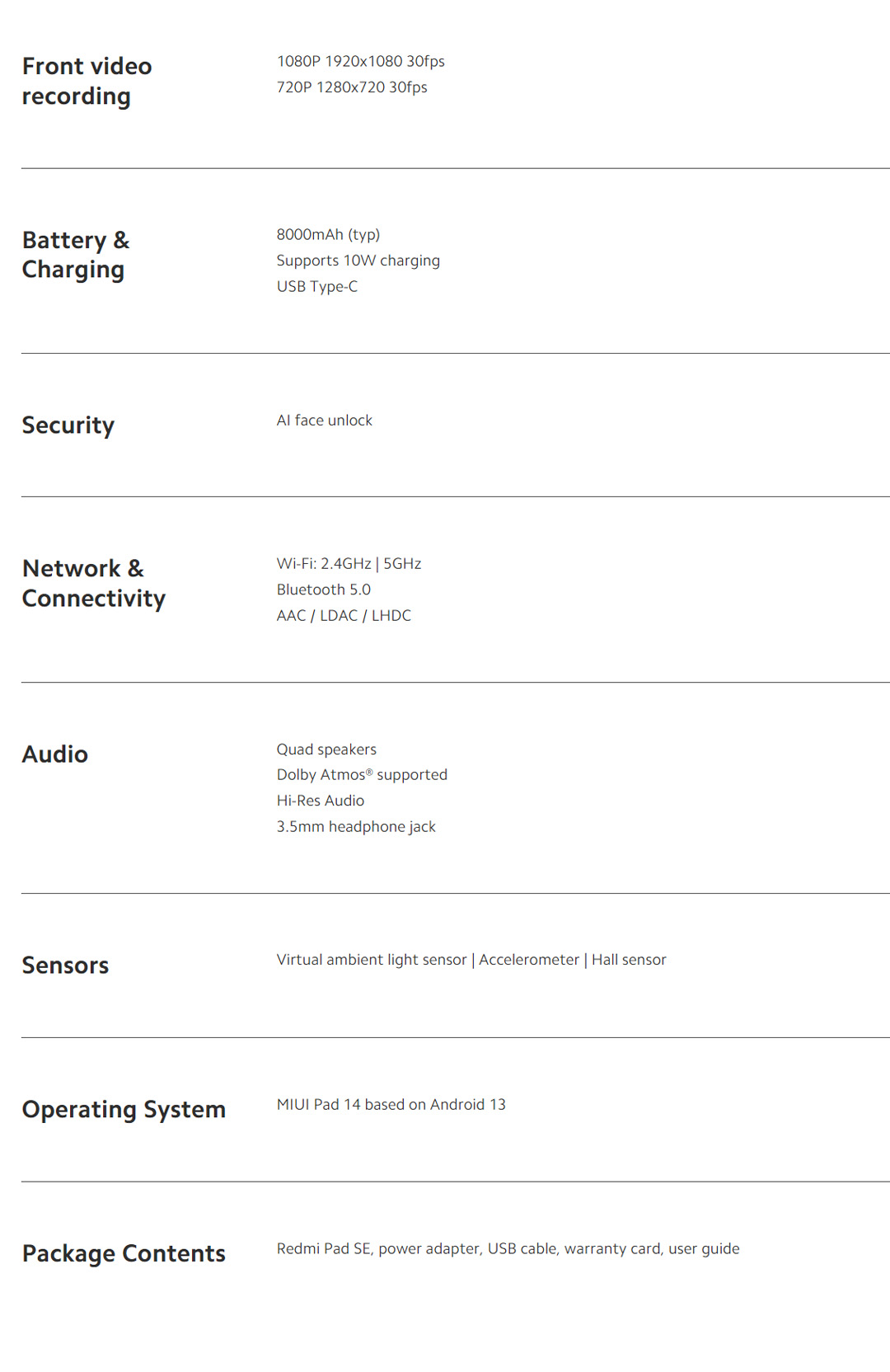This screenshot has width=890, height=1372.
Task: Click the Package Contents heading
Action: 124,1254
